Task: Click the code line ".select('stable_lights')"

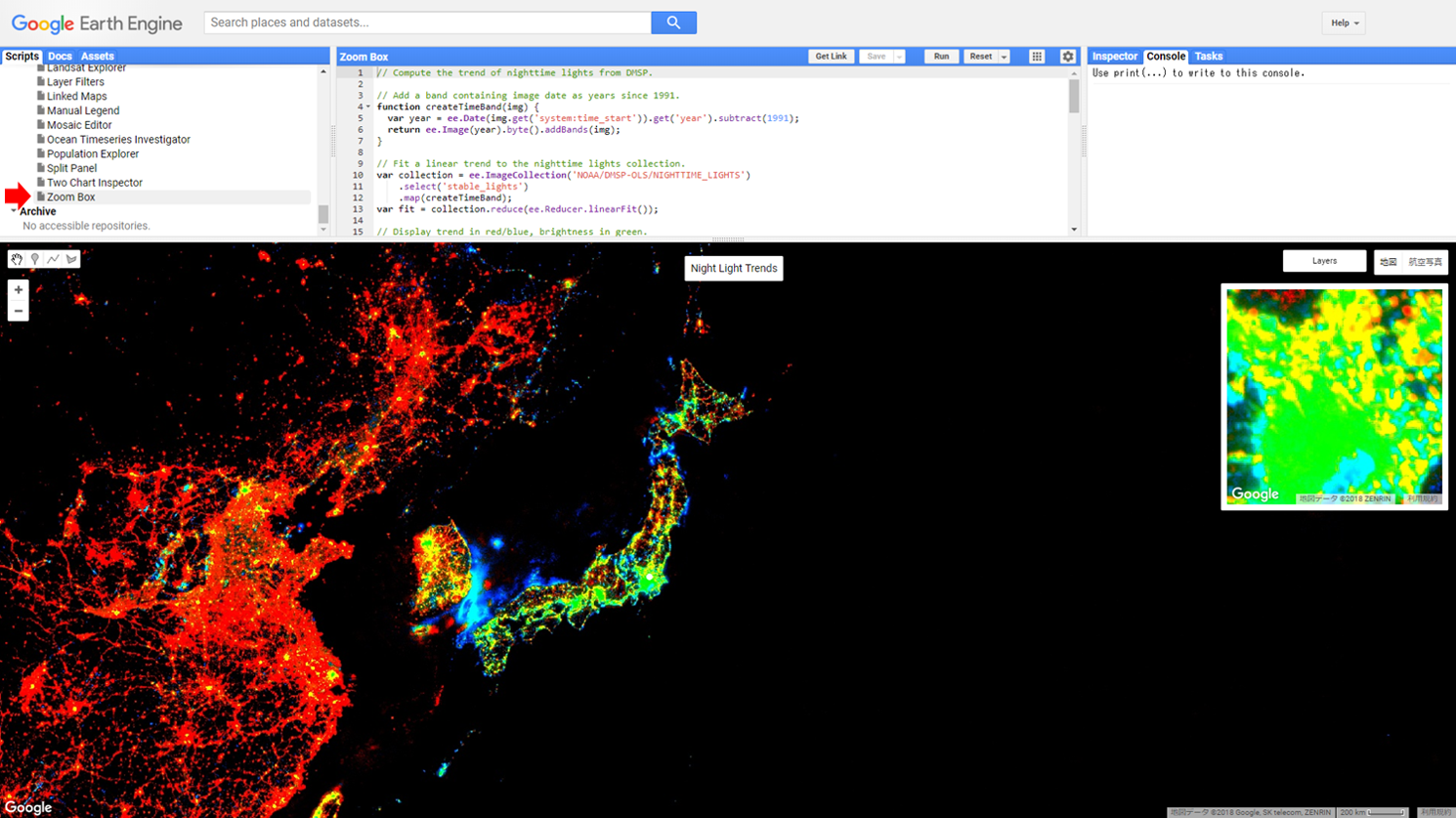Action: tap(463, 187)
